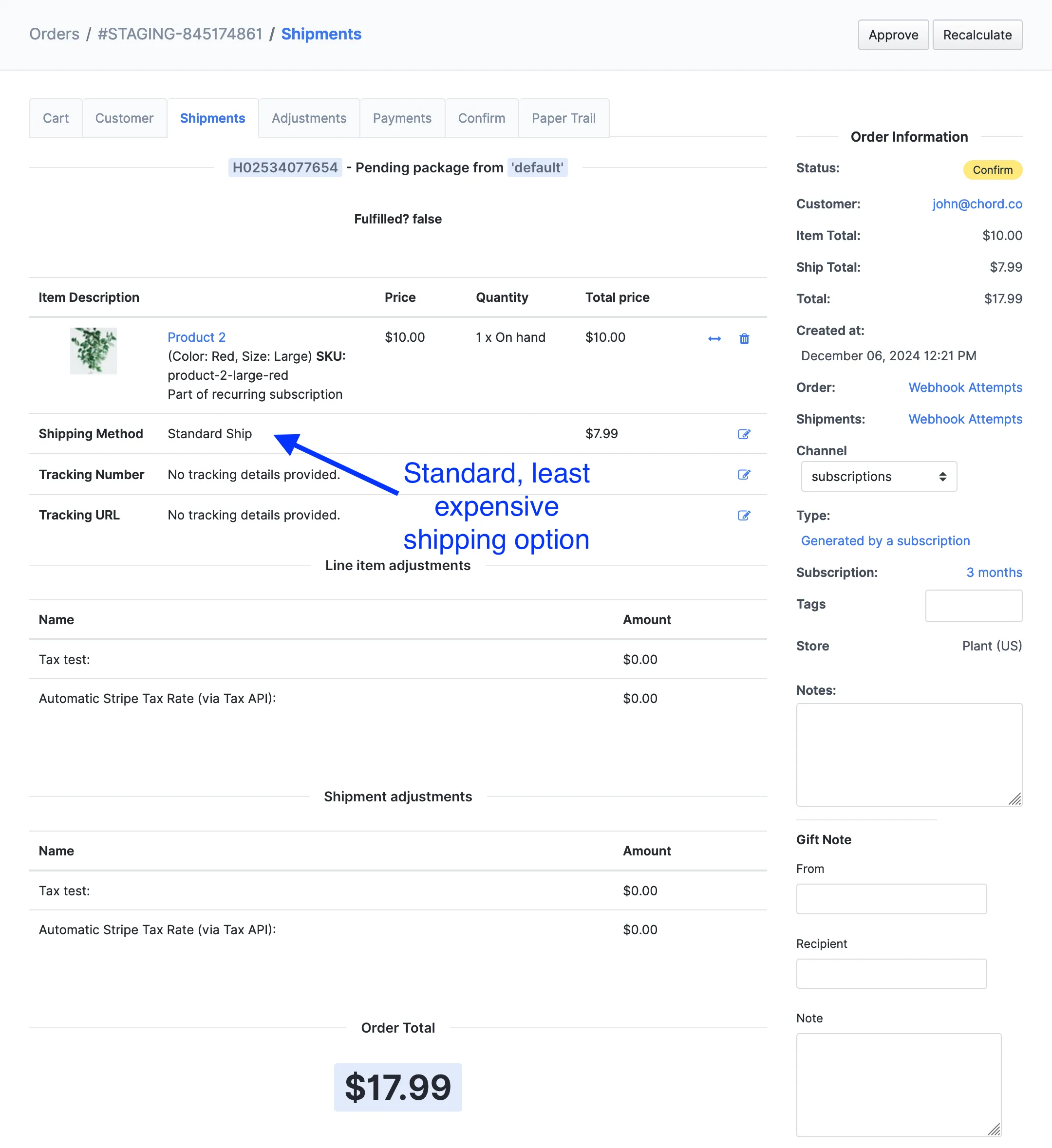Open the 3 months subscription link
The width and height of the screenshot is (1052, 1148).
coord(995,572)
